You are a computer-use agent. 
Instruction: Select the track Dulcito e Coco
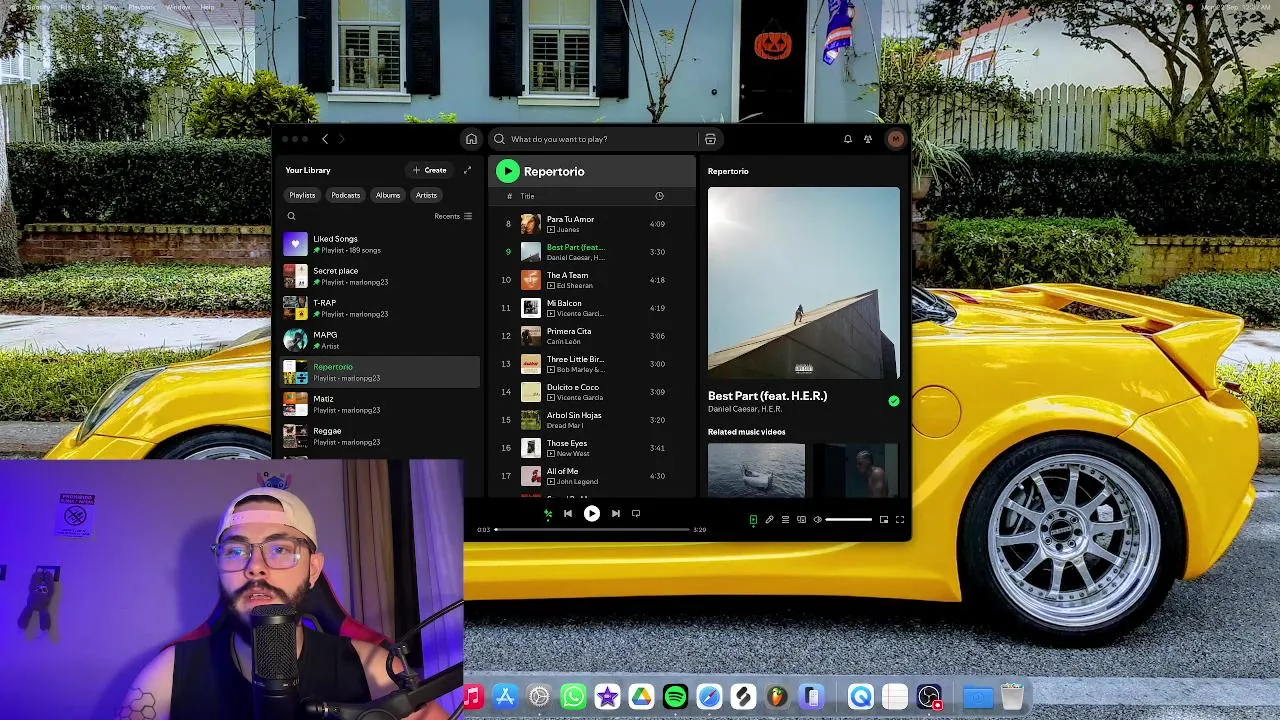point(591,392)
